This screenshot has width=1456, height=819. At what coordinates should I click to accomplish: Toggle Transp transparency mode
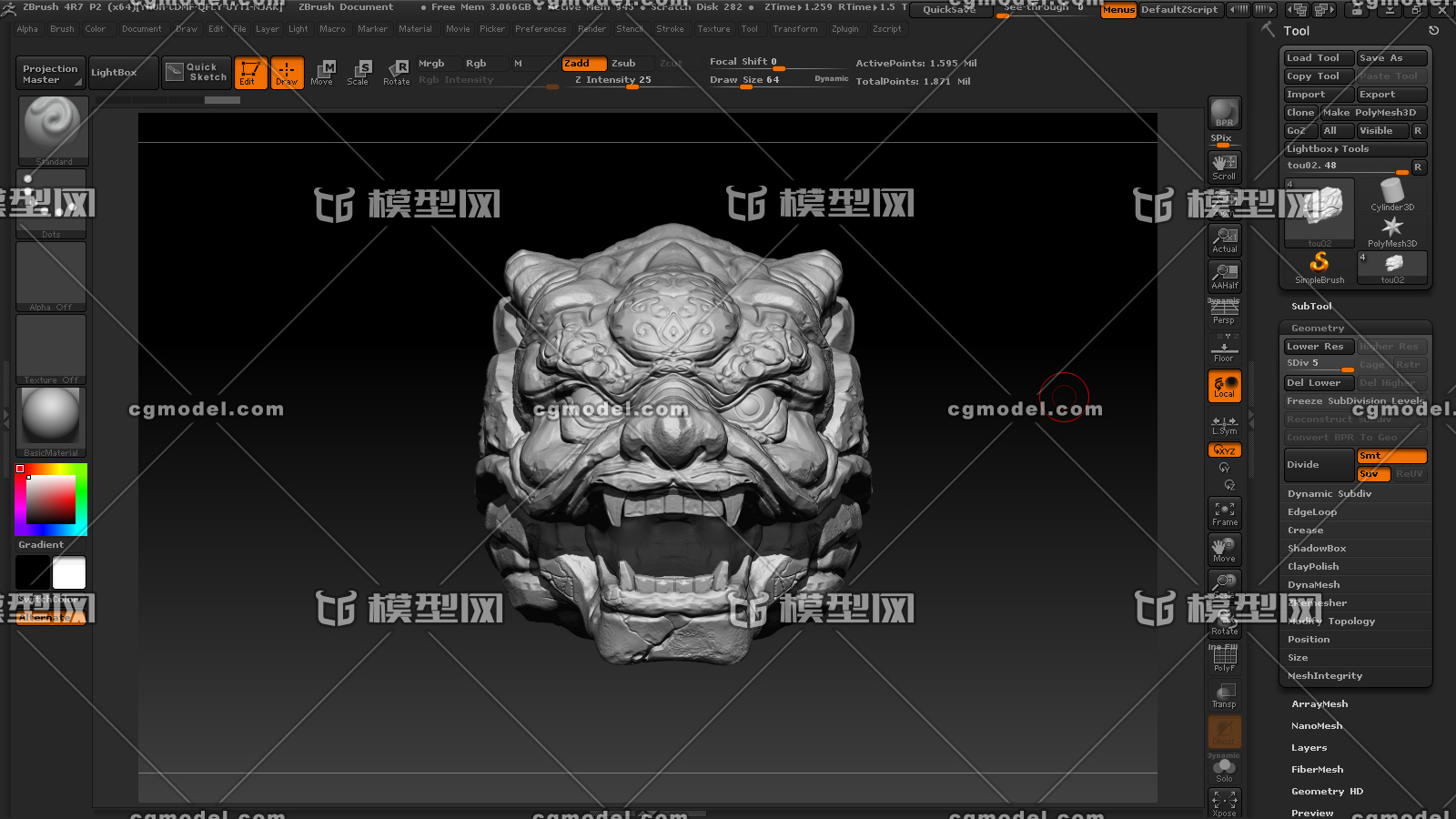point(1224,695)
